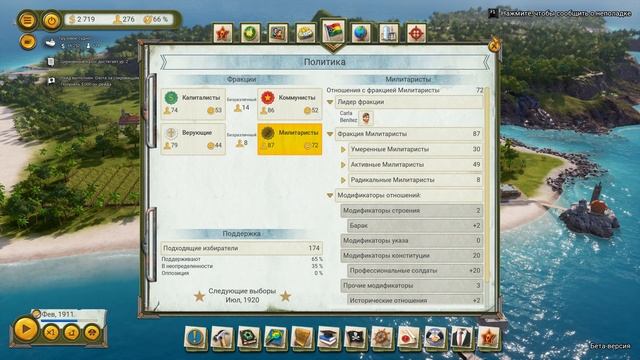This screenshot has width=640, height=360.
Task: Collapse the Лидер фракции section
Action: (330, 102)
